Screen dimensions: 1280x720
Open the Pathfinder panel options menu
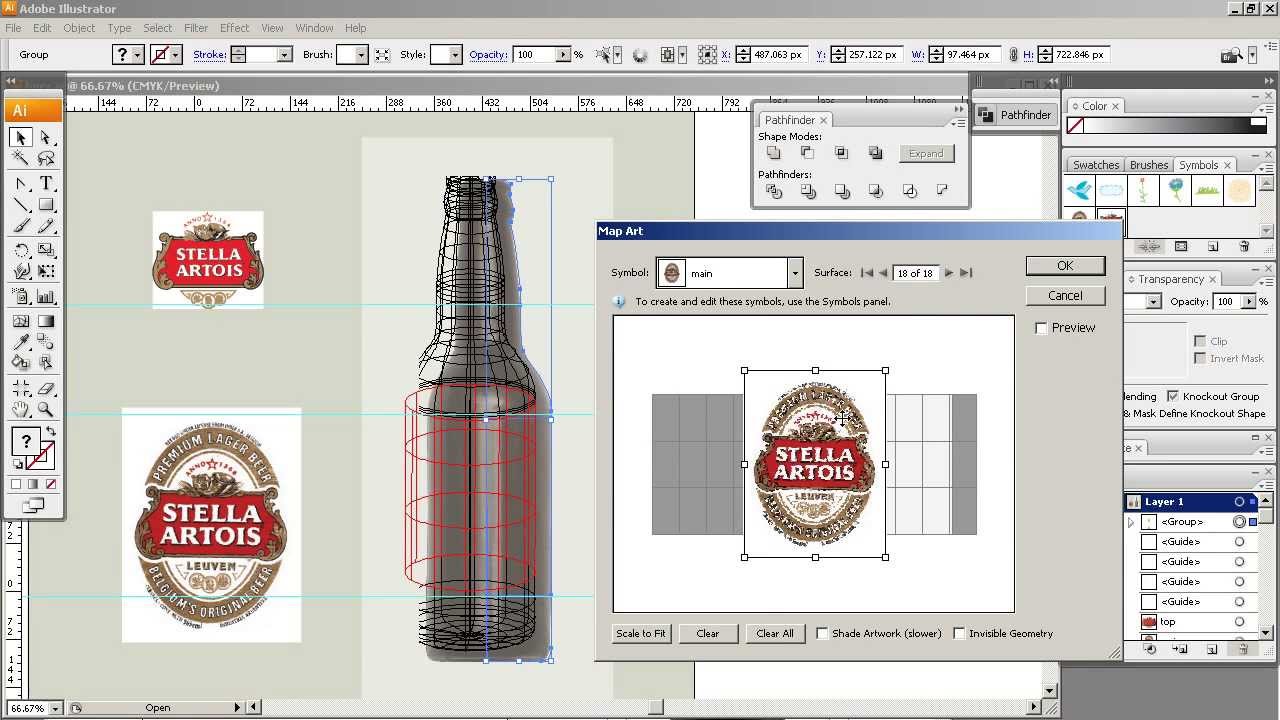tap(958, 123)
